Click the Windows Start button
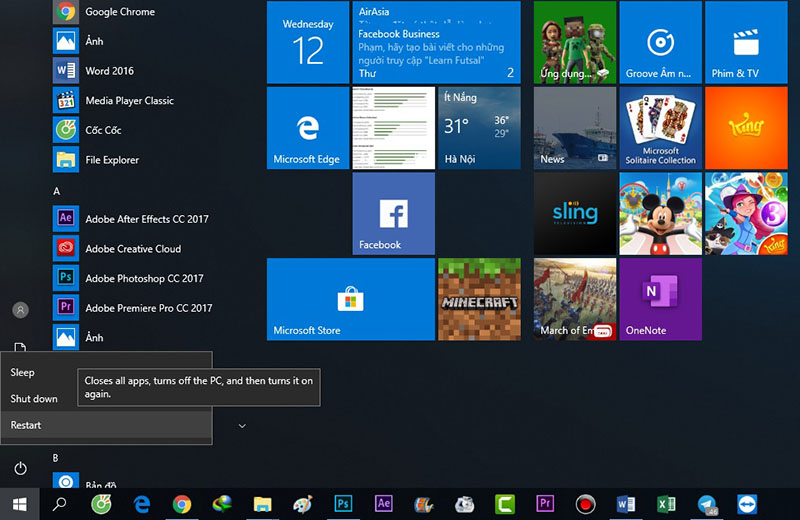Viewport: 800px width, 520px height. point(19,504)
